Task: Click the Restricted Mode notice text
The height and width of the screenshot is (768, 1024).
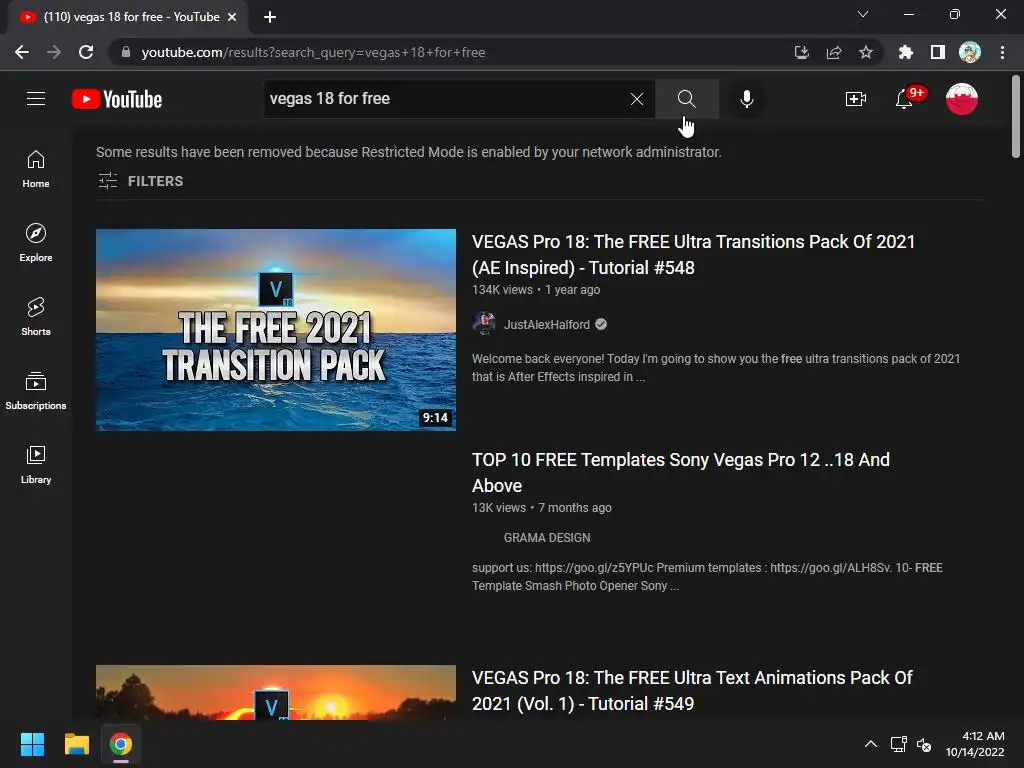Action: (409, 152)
